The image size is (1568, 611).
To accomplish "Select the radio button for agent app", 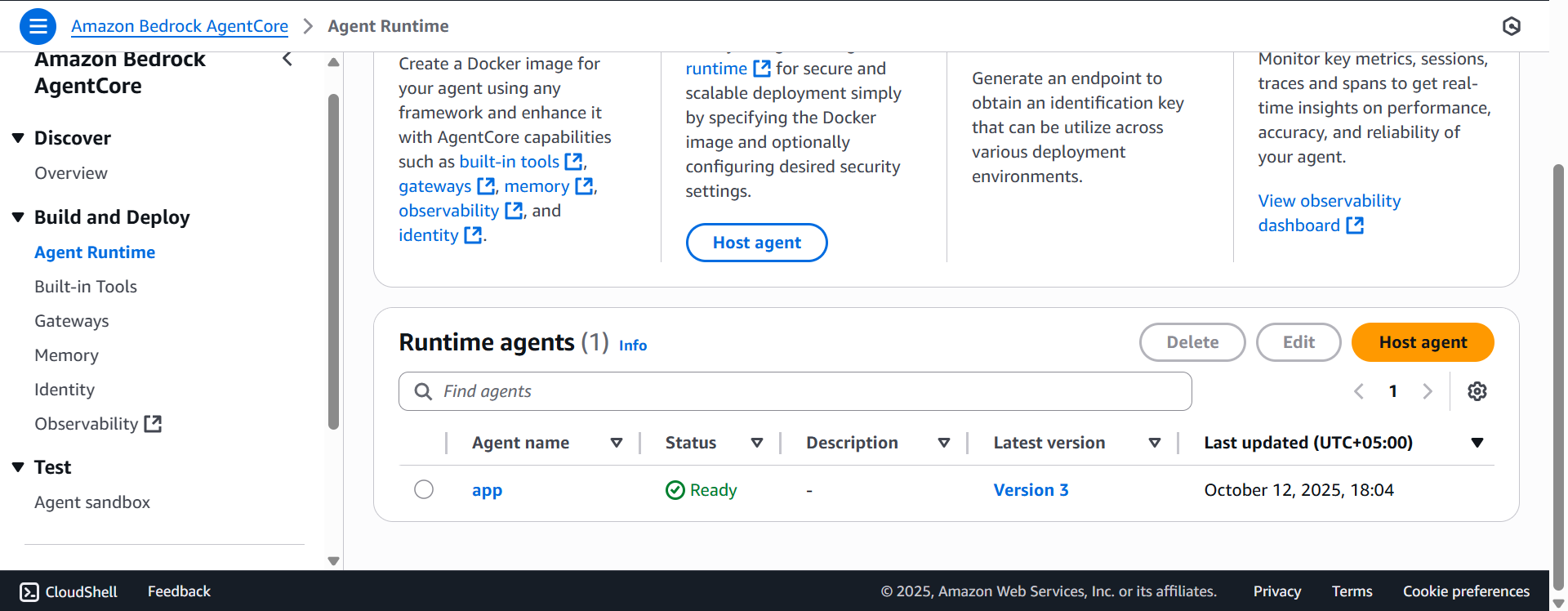I will (x=424, y=489).
